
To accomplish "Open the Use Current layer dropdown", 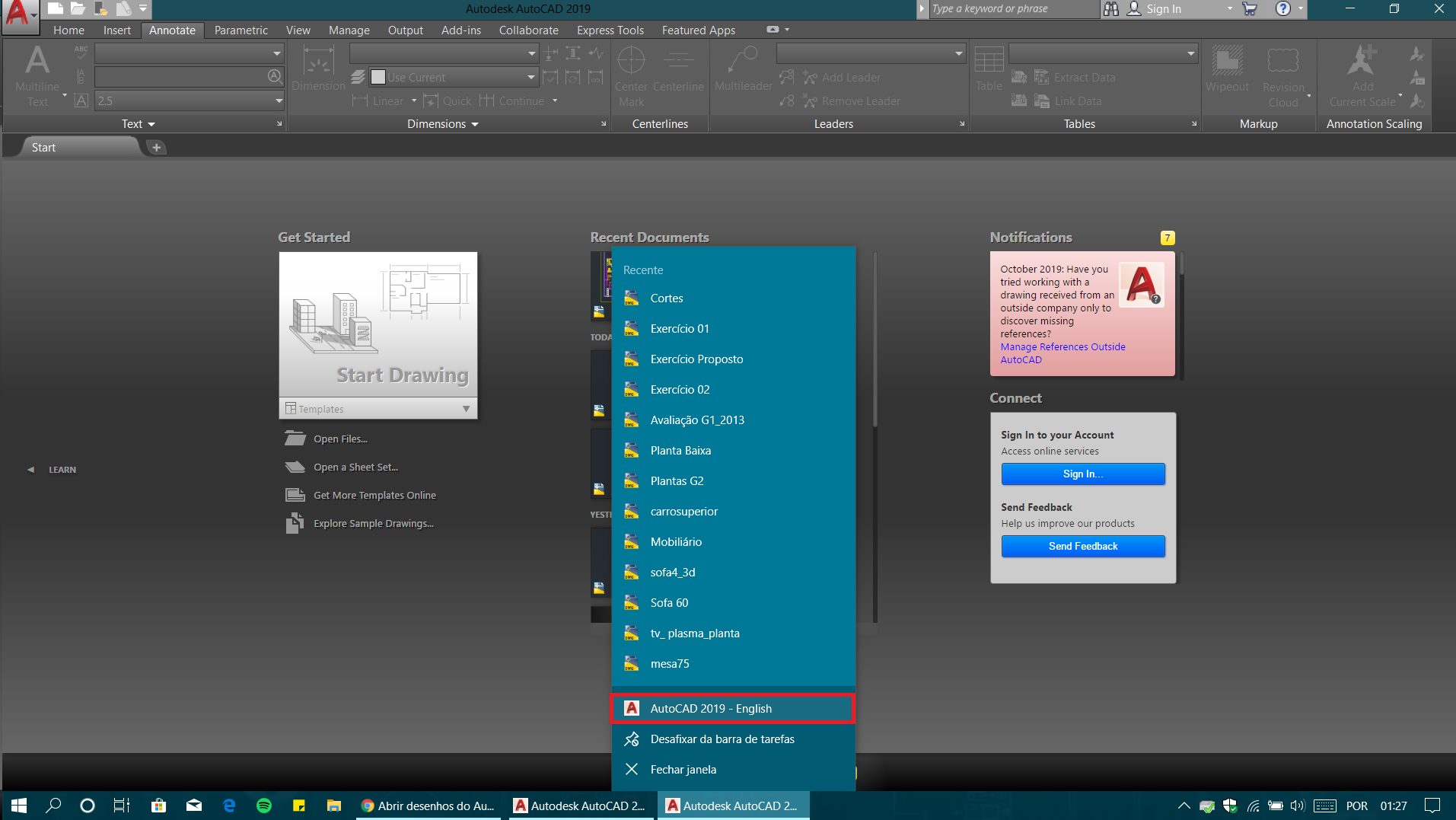I will click(530, 77).
